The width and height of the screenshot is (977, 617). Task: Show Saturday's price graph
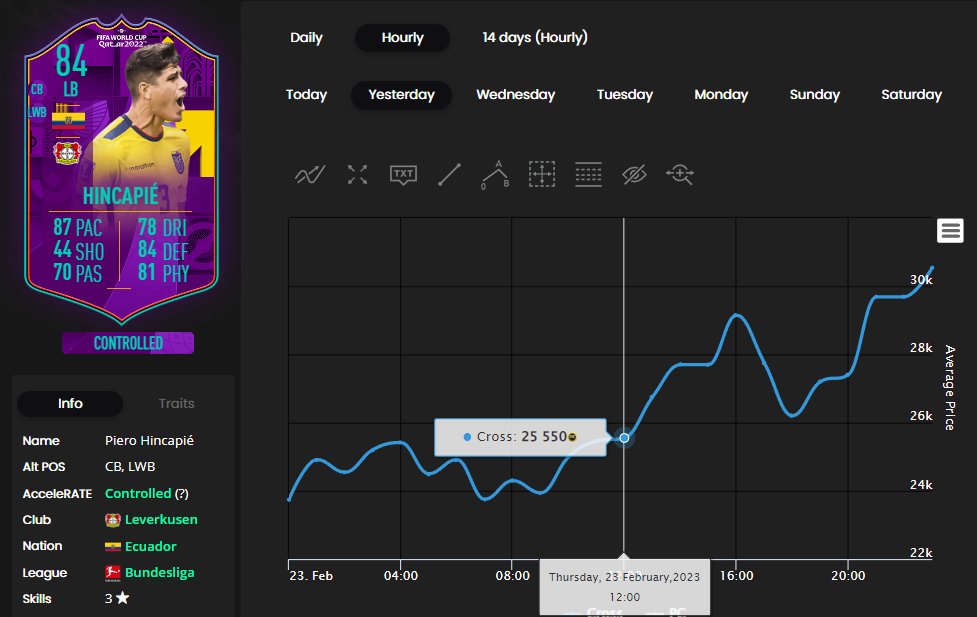[x=911, y=95]
